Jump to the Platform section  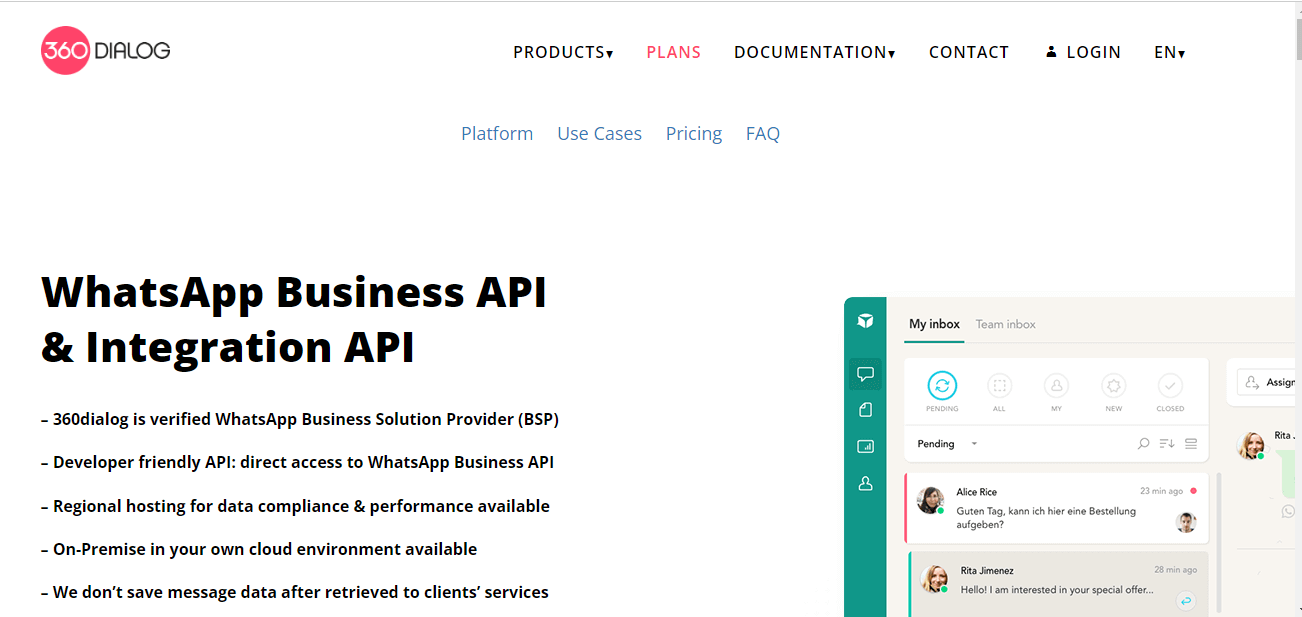(497, 133)
